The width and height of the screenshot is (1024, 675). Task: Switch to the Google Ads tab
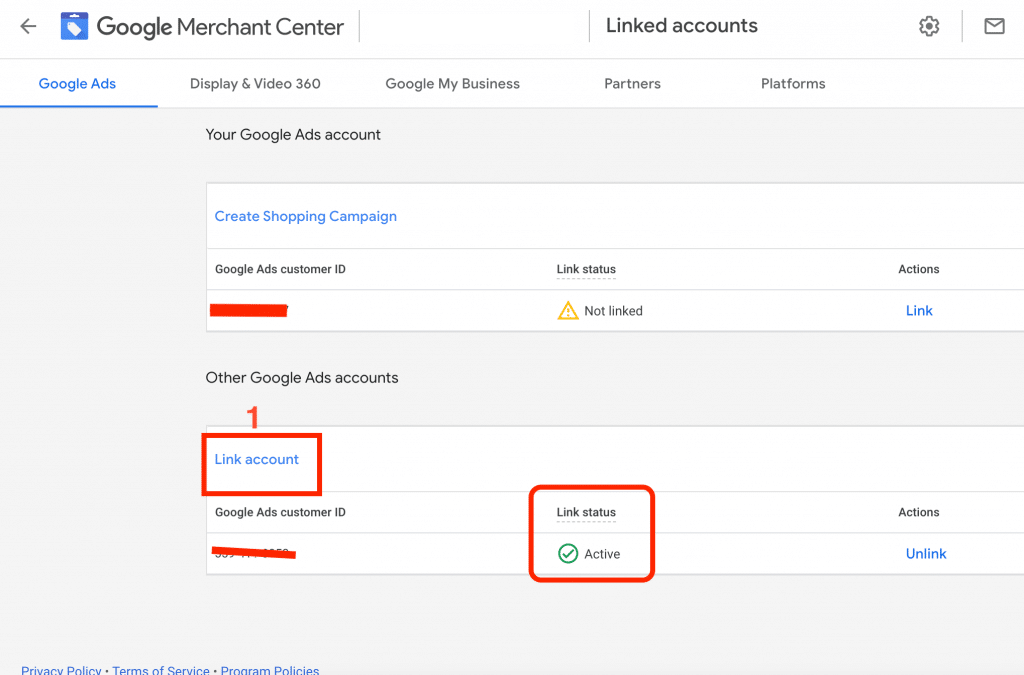pos(77,84)
